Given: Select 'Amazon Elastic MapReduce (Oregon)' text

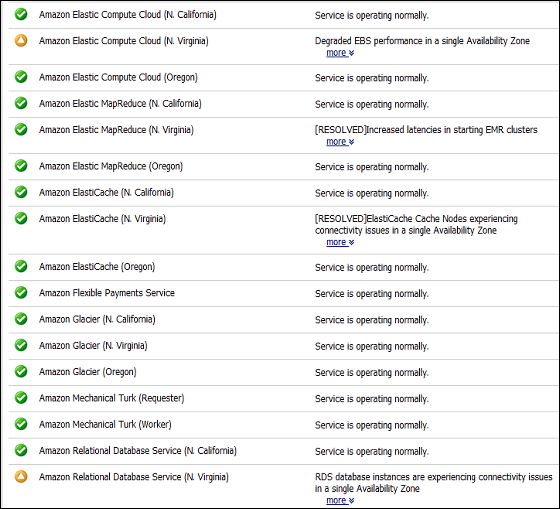Looking at the screenshot, I should (x=111, y=166).
